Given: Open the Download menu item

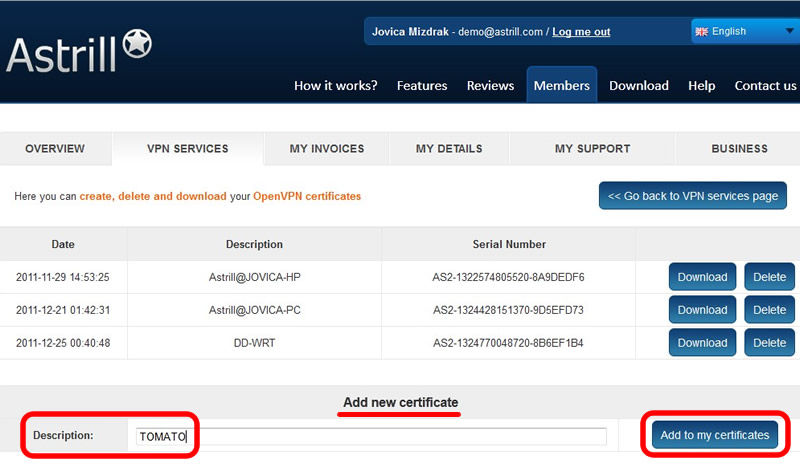Looking at the screenshot, I should coord(639,85).
